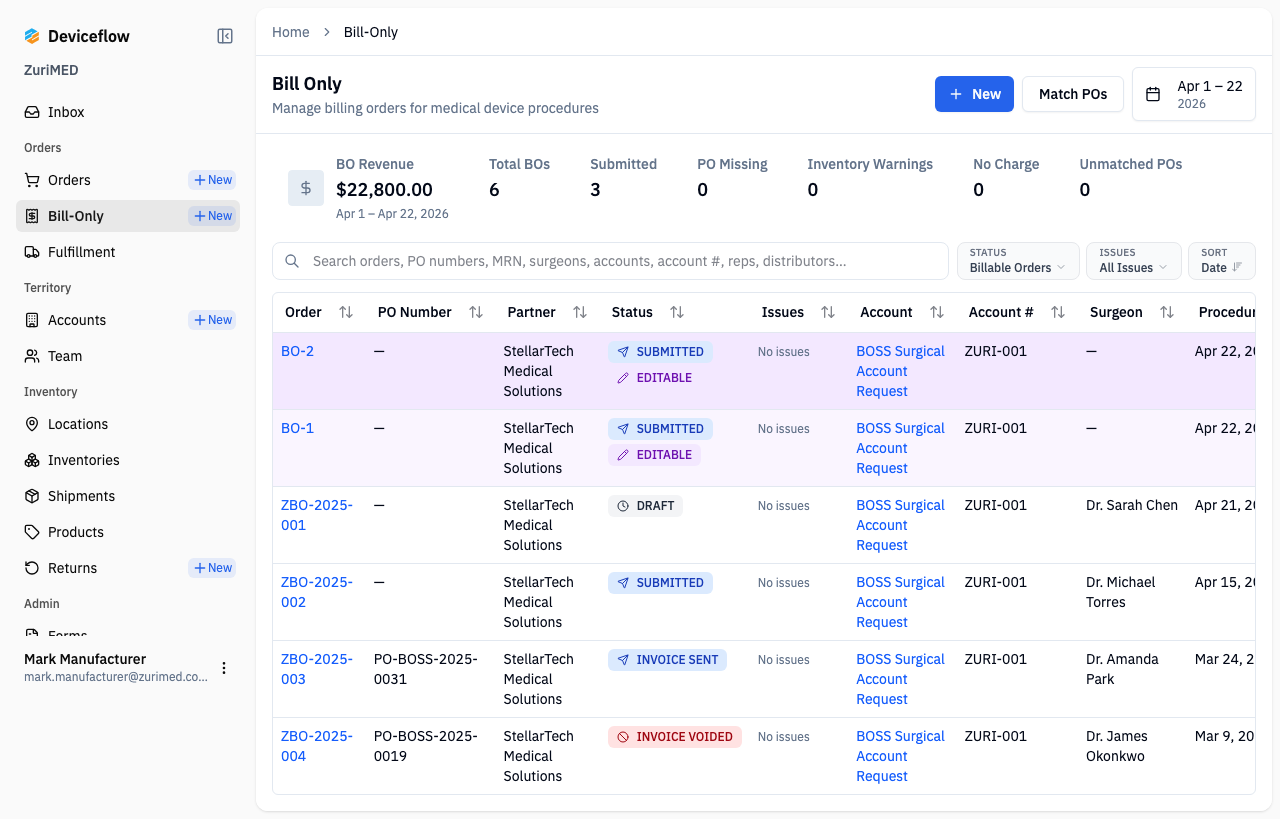1280x819 pixels.
Task: Click the search magnifier icon
Action: tap(292, 261)
